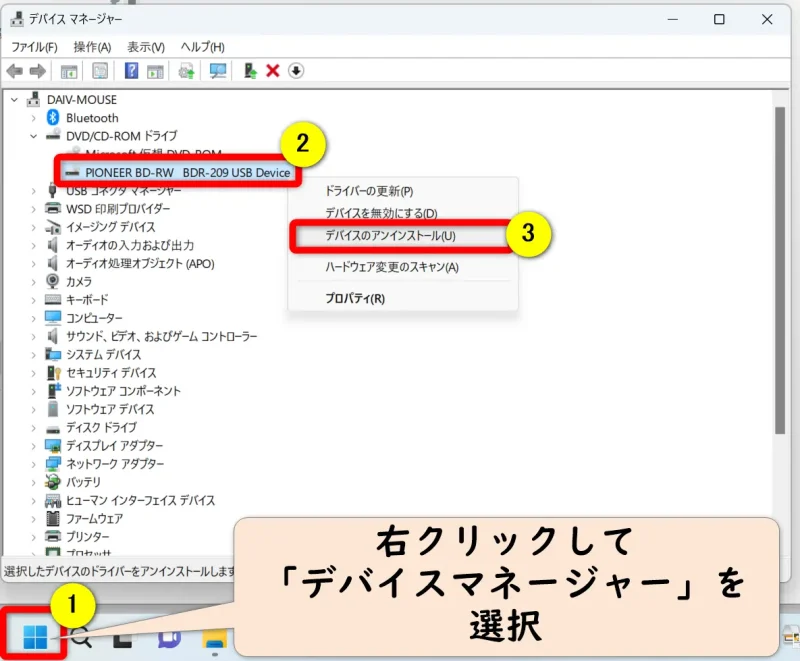Expand the ディスク ドライブ chevron

(x=34, y=427)
